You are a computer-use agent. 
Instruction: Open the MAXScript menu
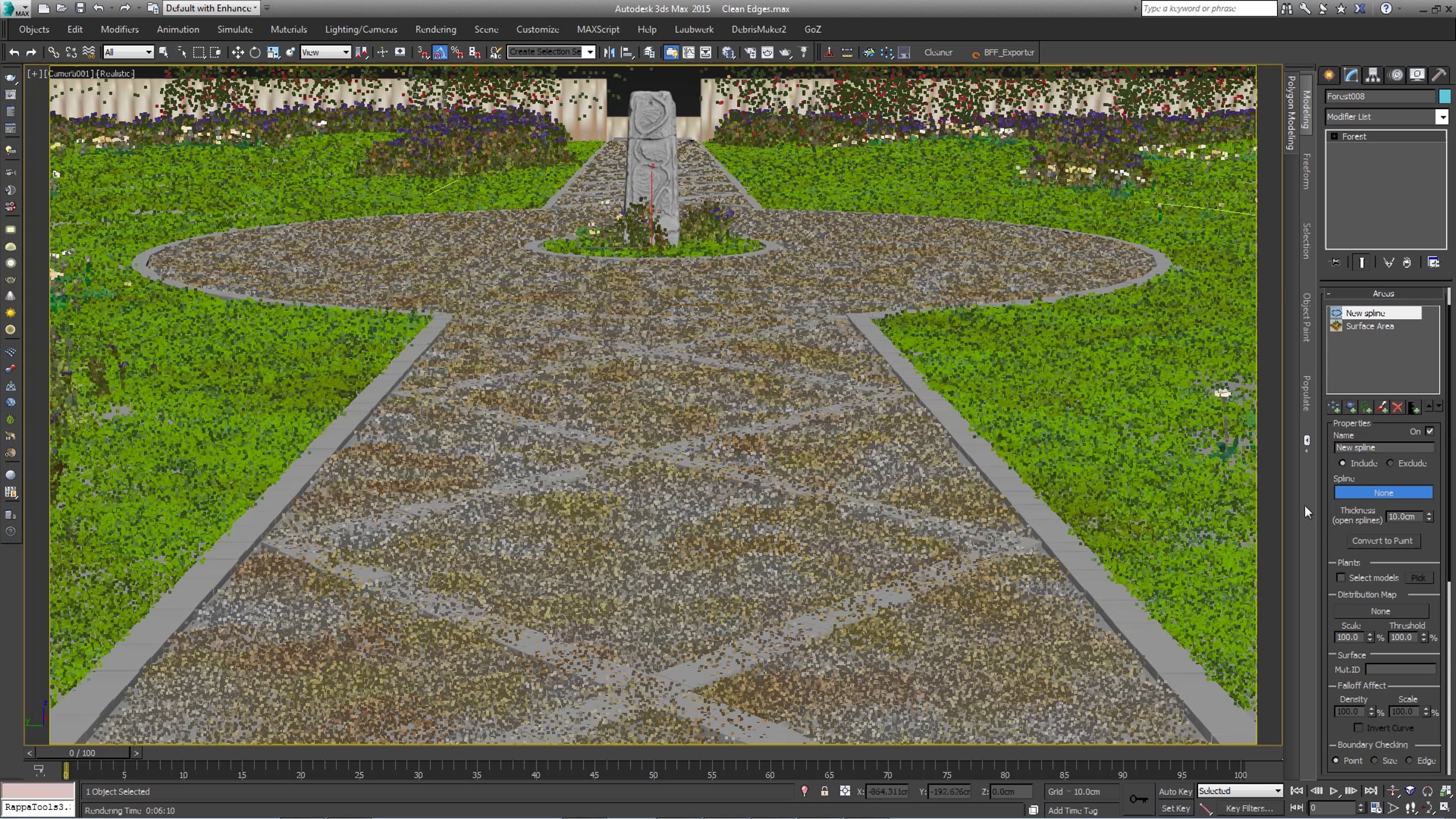[598, 29]
